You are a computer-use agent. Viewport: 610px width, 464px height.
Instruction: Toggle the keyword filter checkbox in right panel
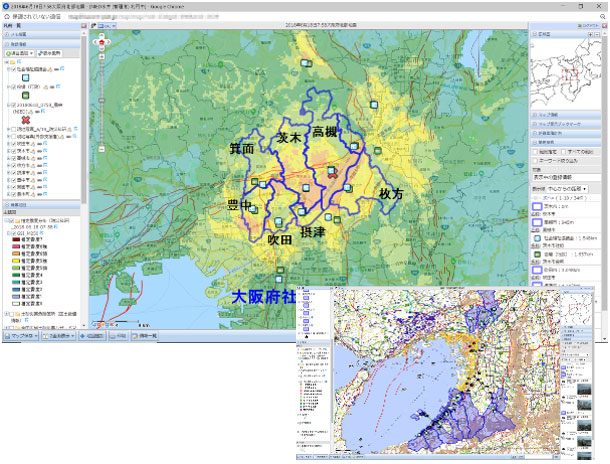pyautogui.click(x=535, y=160)
